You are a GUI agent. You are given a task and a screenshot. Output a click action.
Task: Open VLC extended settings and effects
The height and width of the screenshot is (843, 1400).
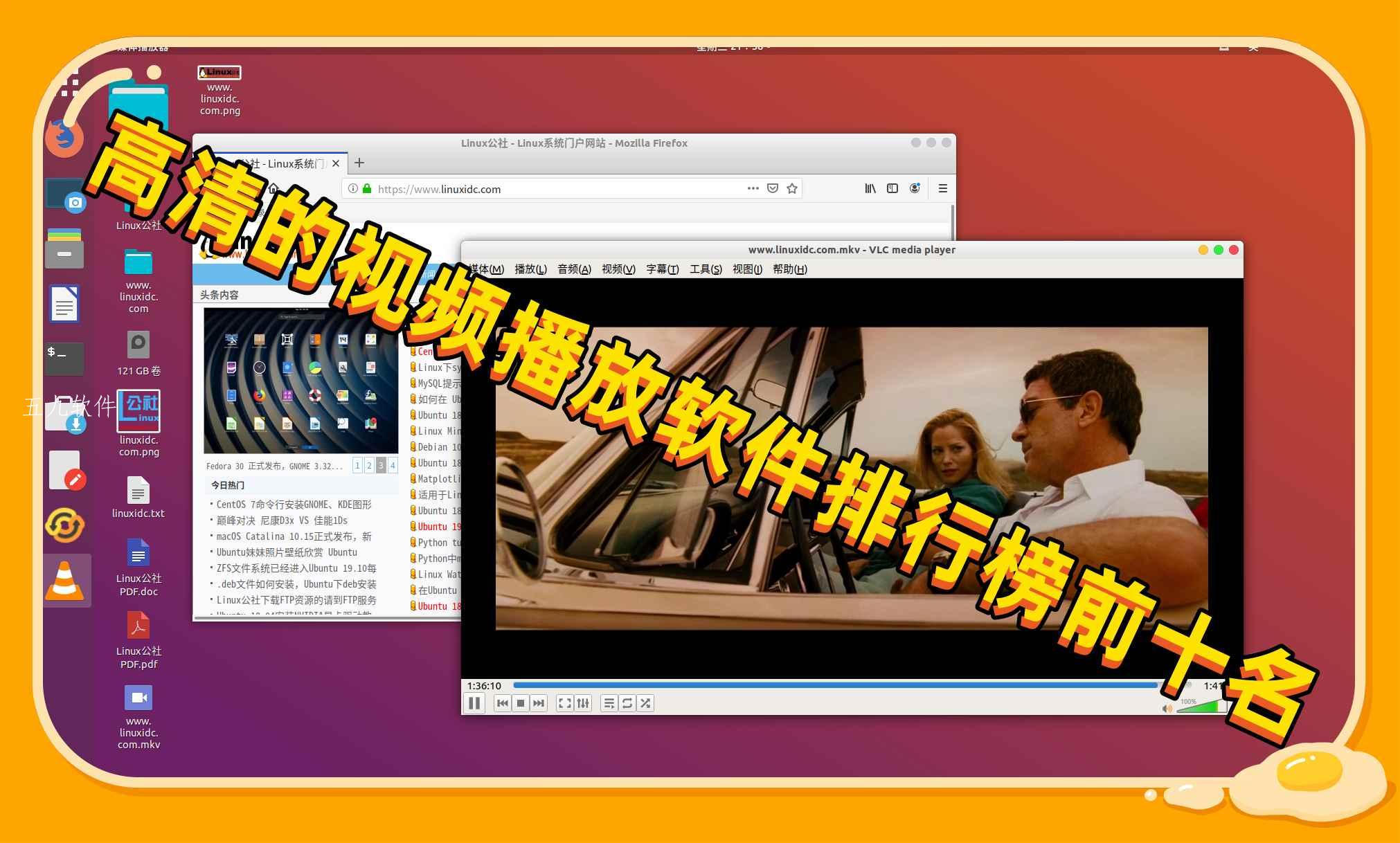click(583, 703)
